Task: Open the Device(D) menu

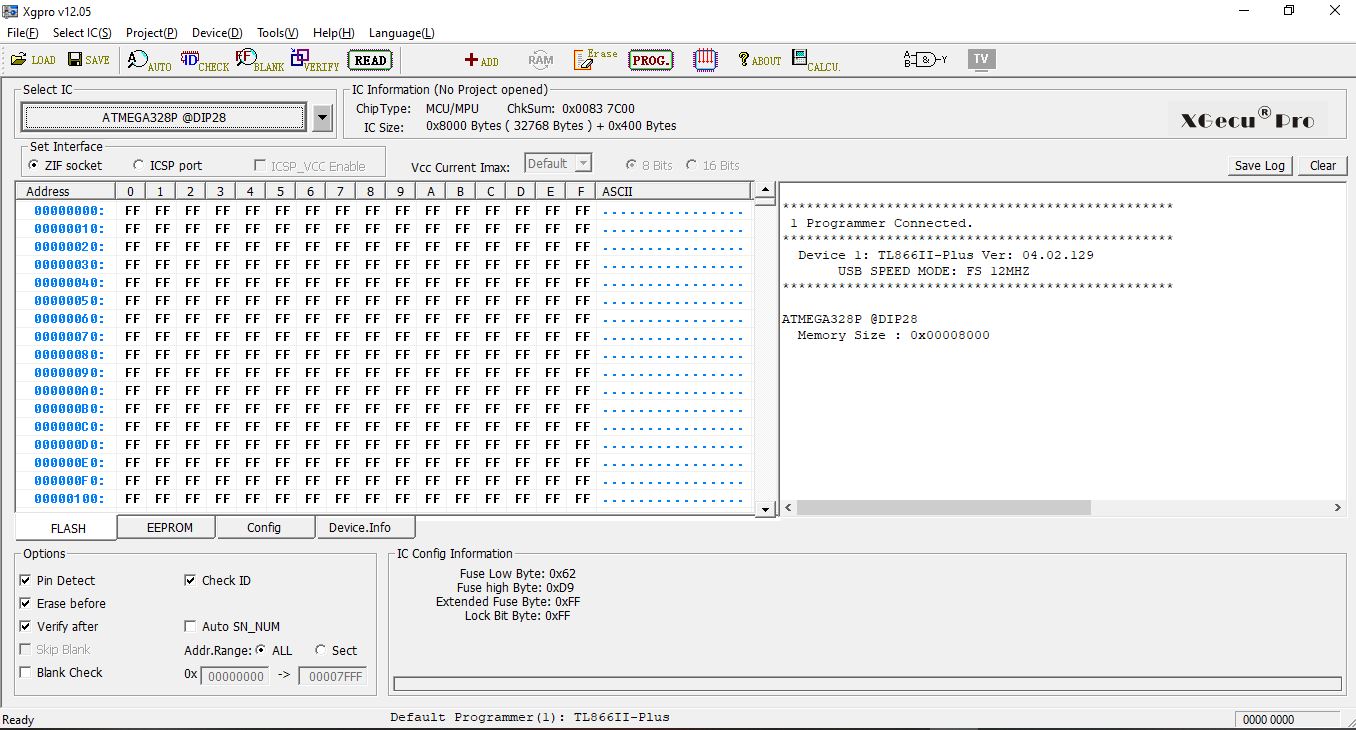Action: (x=217, y=33)
